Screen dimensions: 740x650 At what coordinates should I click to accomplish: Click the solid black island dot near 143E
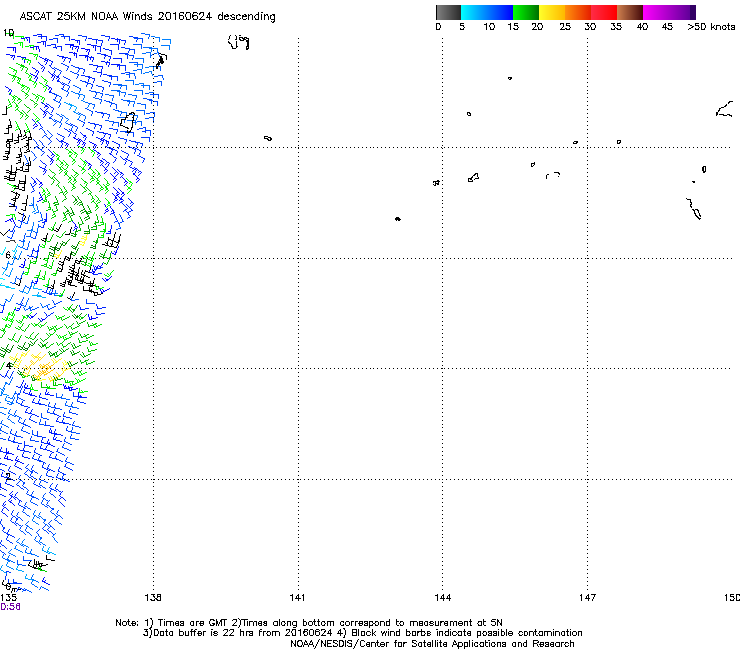click(x=398, y=219)
